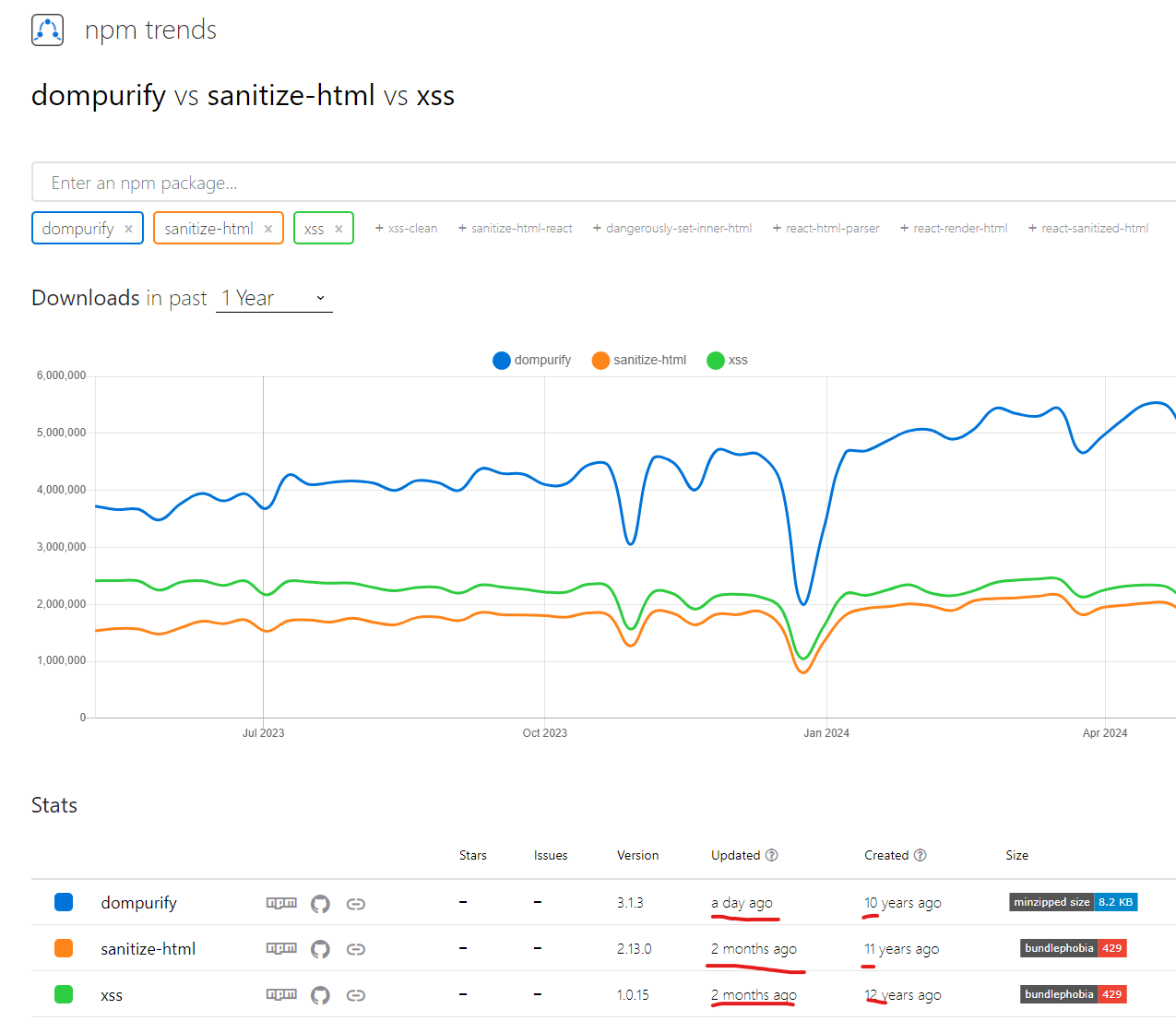The image size is (1176, 1033).
Task: Click dompurify version 3.1.3
Action: pyautogui.click(x=630, y=903)
